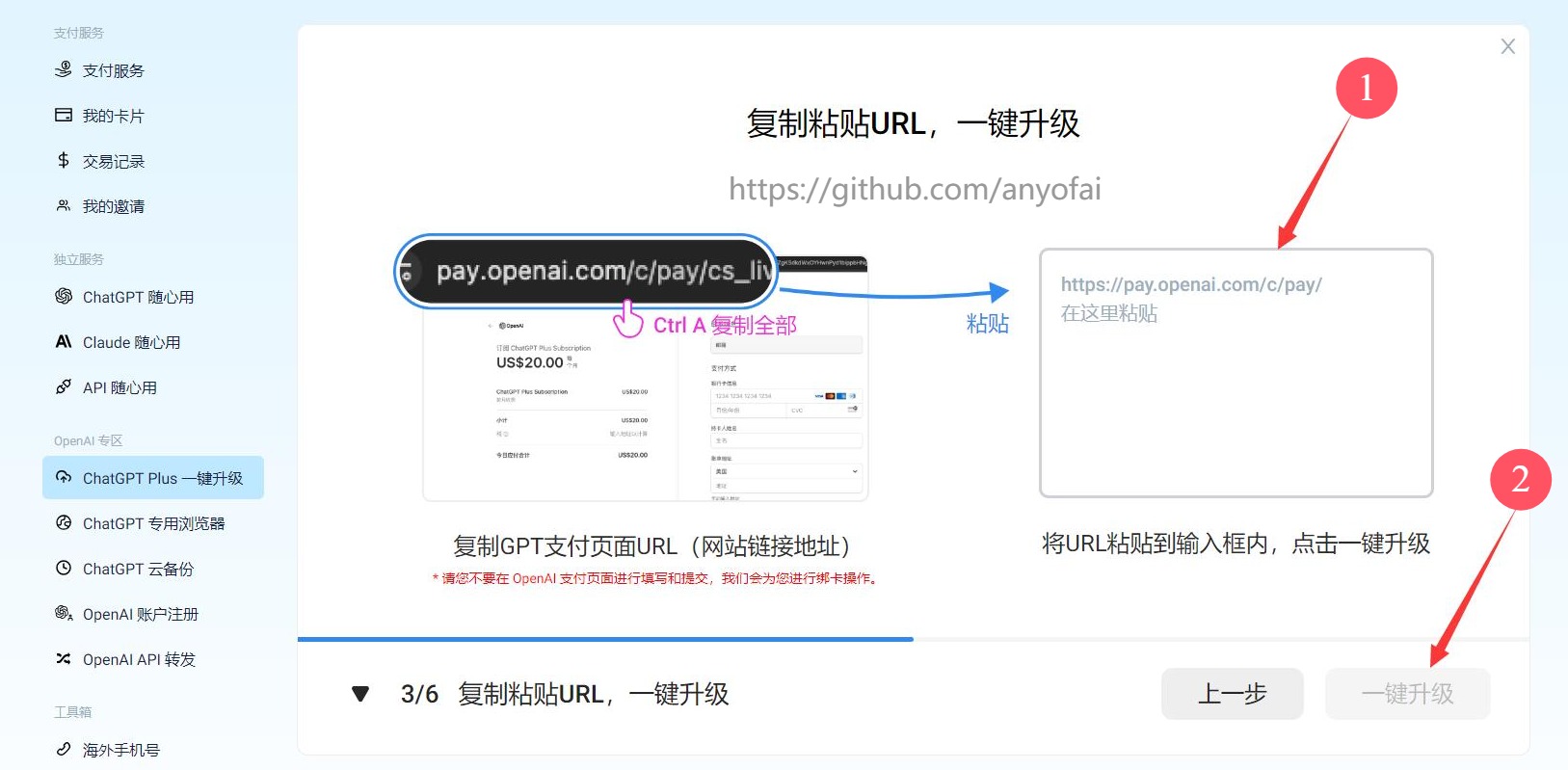Click the rocket icon beside API 随心用
This screenshot has width=1568, height=770.
pyautogui.click(x=64, y=386)
